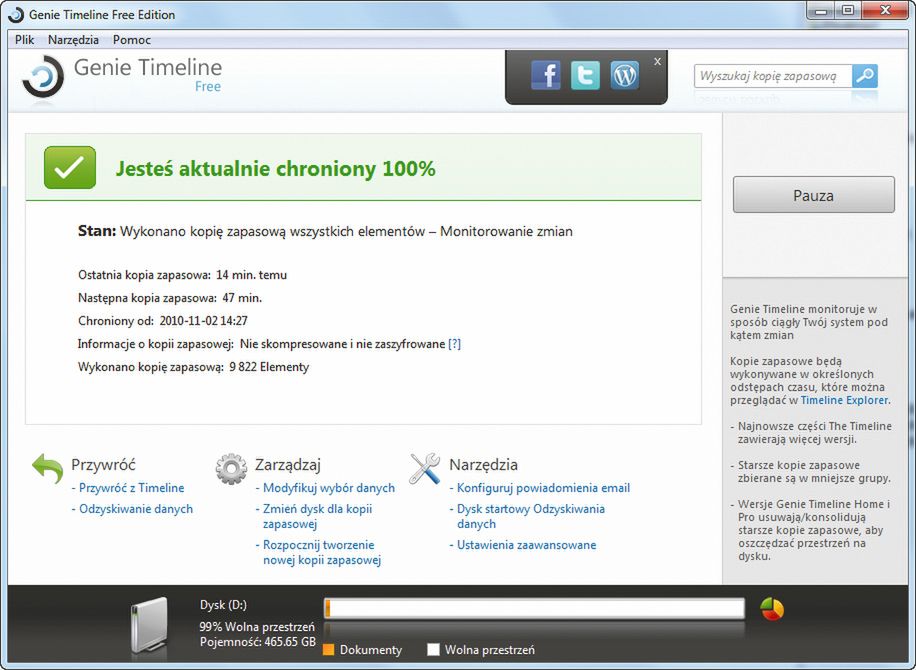The image size is (916, 670).
Task: Open the Przywróć z Timeline link
Action: point(131,488)
